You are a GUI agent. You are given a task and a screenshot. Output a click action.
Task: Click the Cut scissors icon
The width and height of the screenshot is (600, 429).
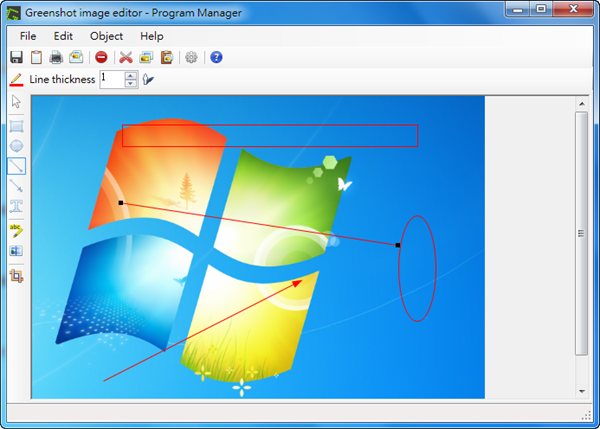pos(126,57)
